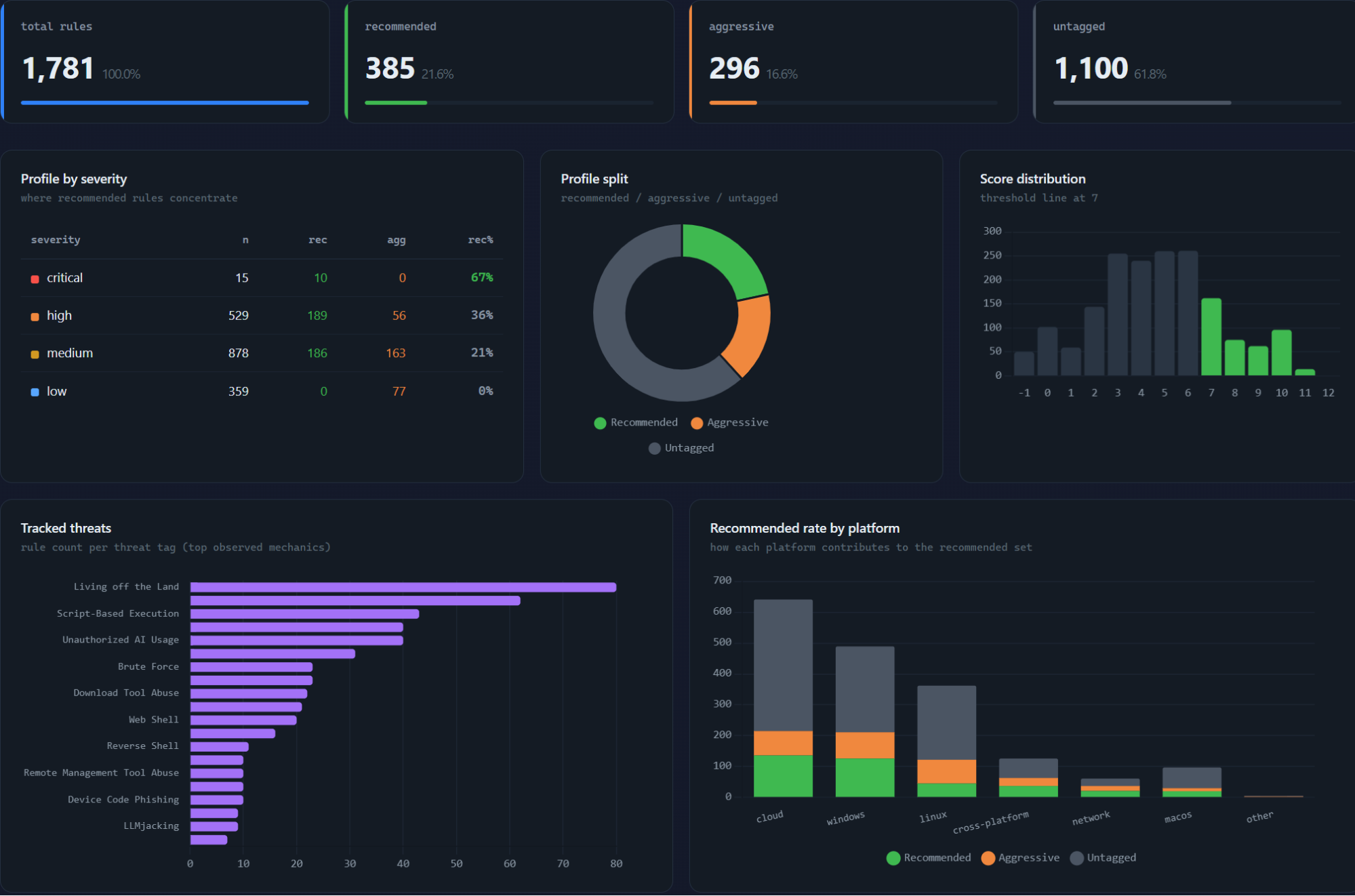Click the aggressive card orange progress bar

click(733, 103)
